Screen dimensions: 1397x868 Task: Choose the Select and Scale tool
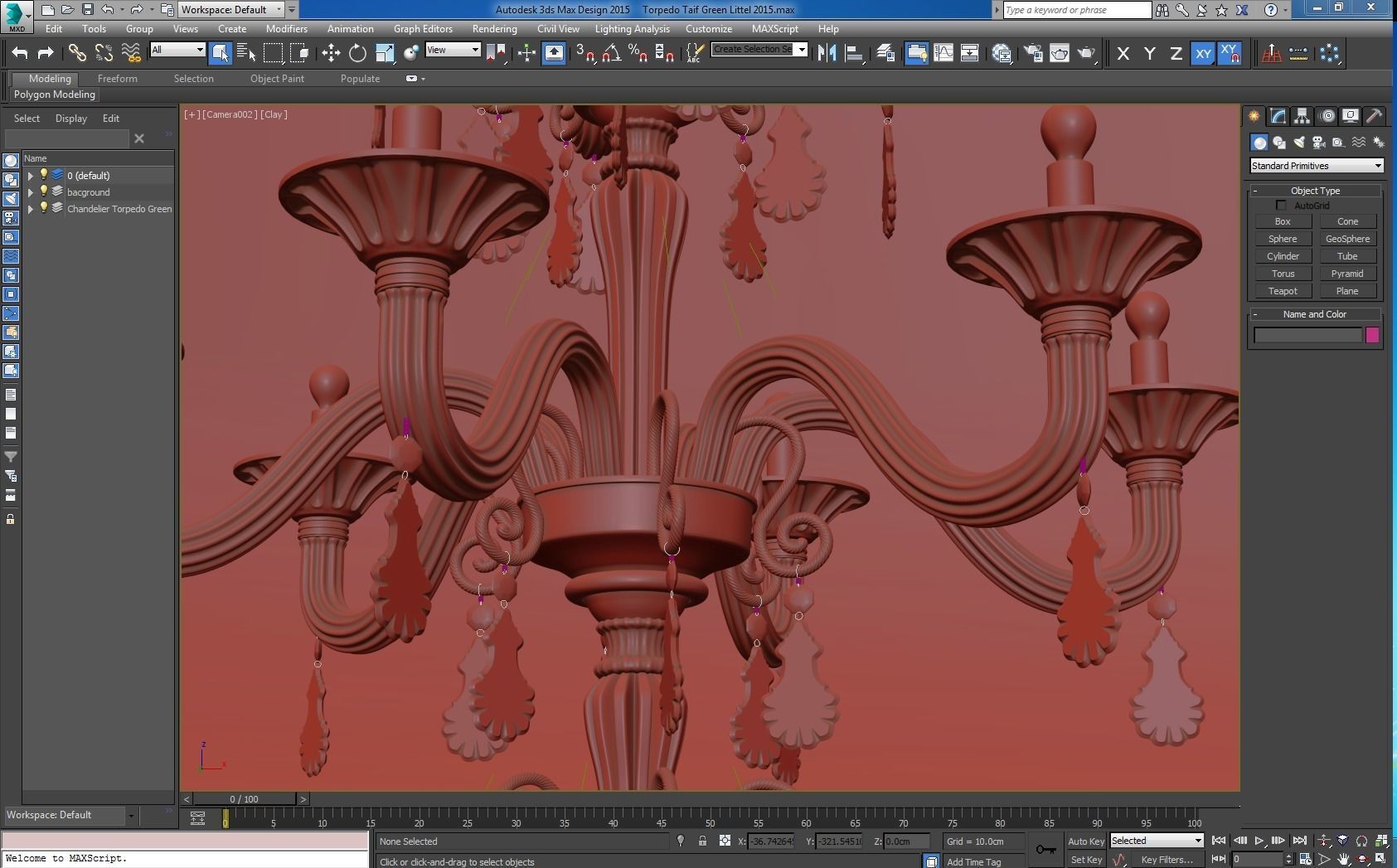[385, 53]
